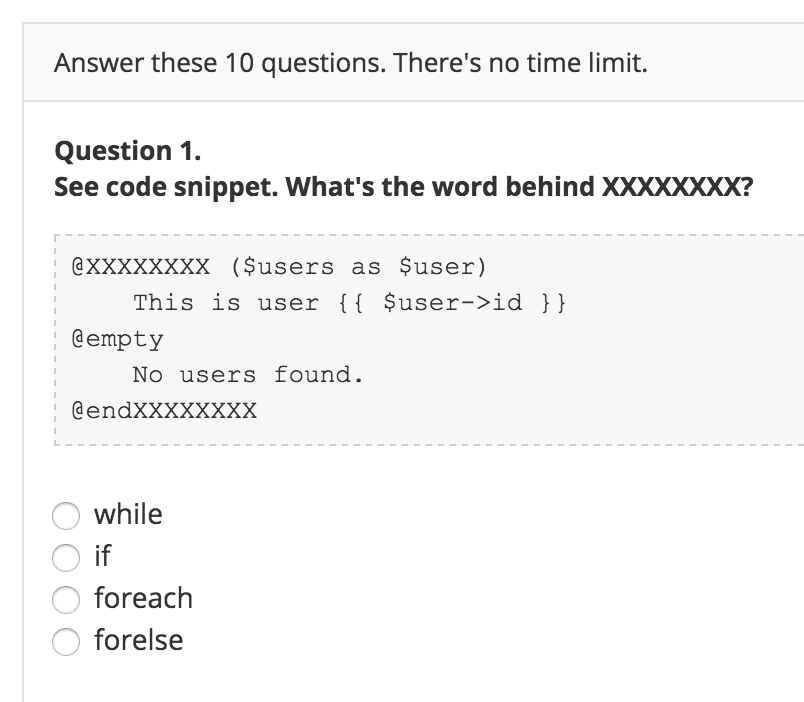Click the "foreach" answer label text
The image size is (804, 702).
click(x=143, y=598)
